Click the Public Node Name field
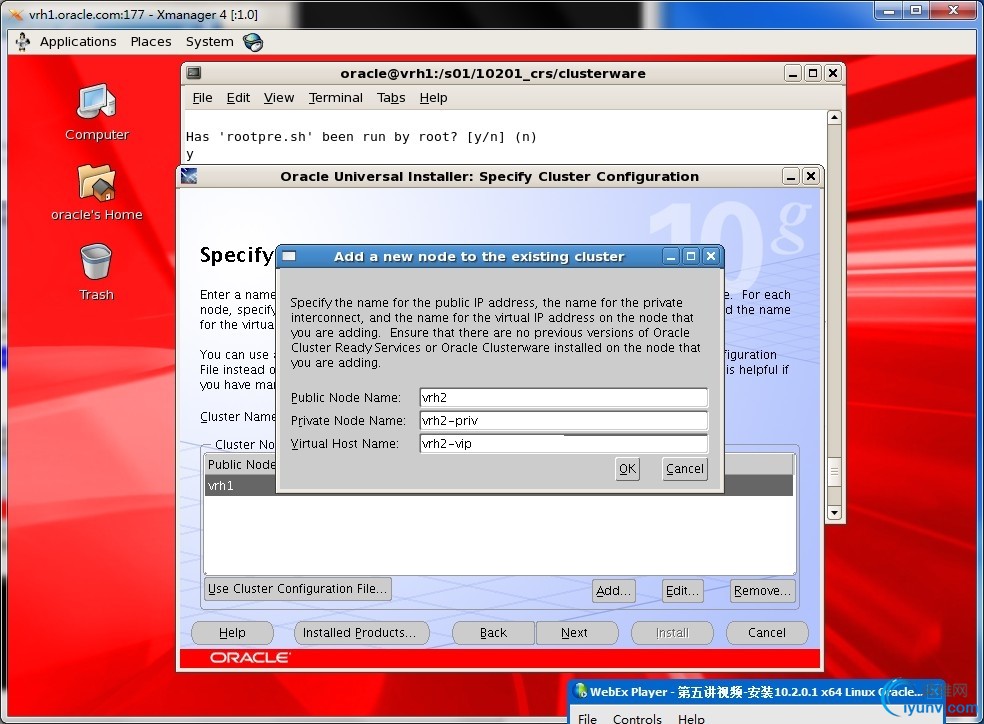The width and height of the screenshot is (984, 724). click(x=563, y=397)
